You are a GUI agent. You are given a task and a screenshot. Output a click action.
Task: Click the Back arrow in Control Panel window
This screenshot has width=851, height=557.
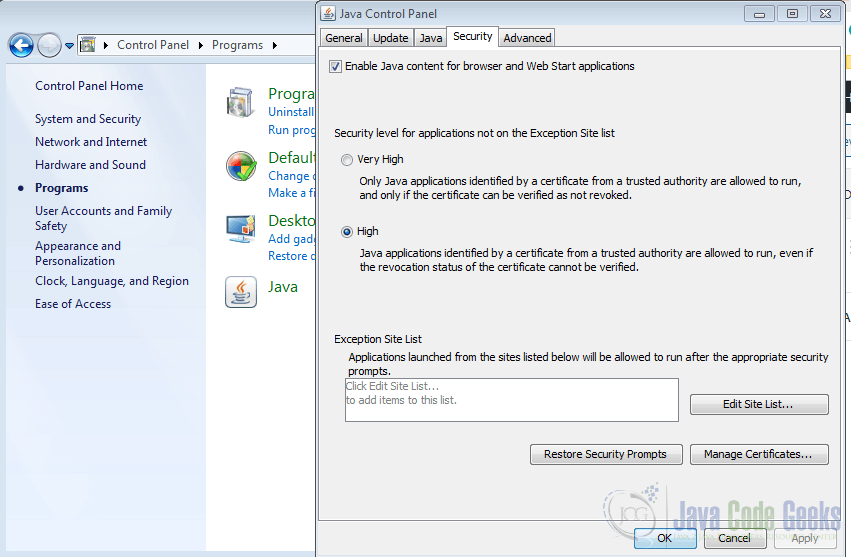pos(22,46)
